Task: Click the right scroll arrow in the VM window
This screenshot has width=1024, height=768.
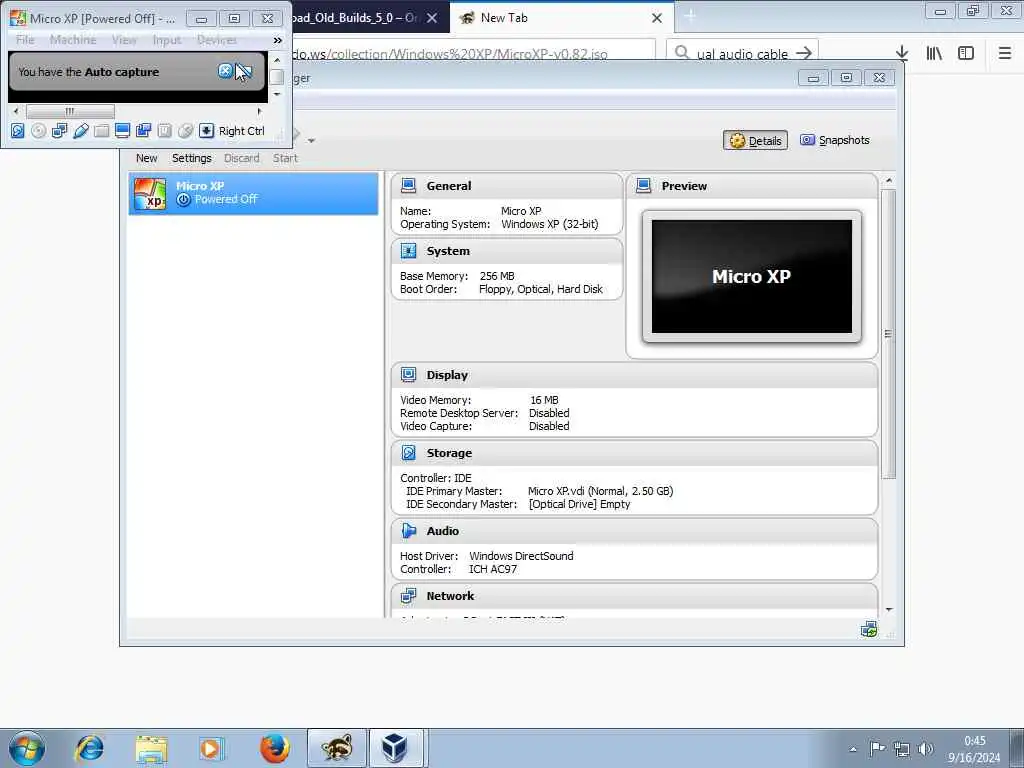Action: click(x=259, y=111)
